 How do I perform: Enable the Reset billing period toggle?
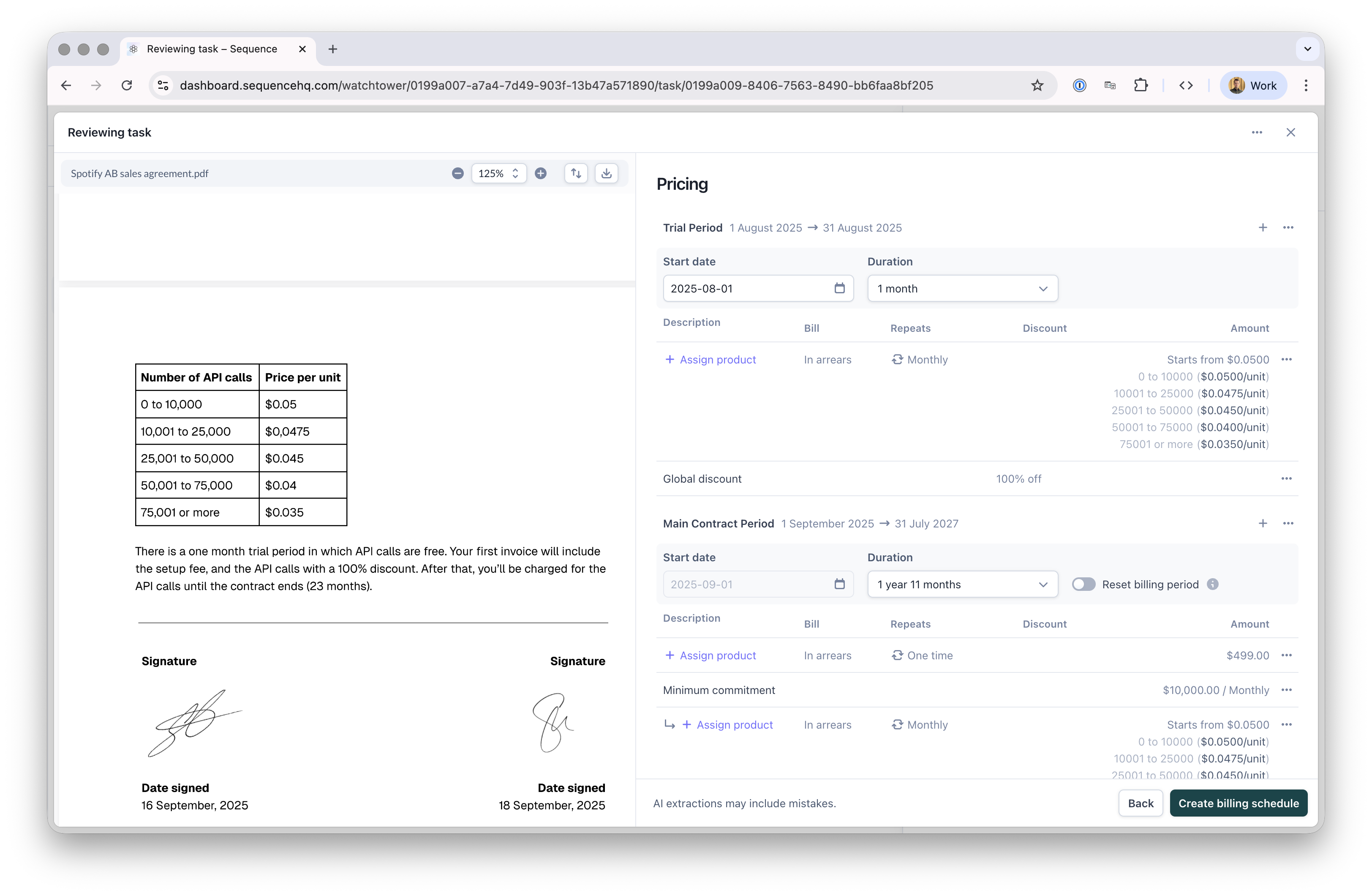1083,584
